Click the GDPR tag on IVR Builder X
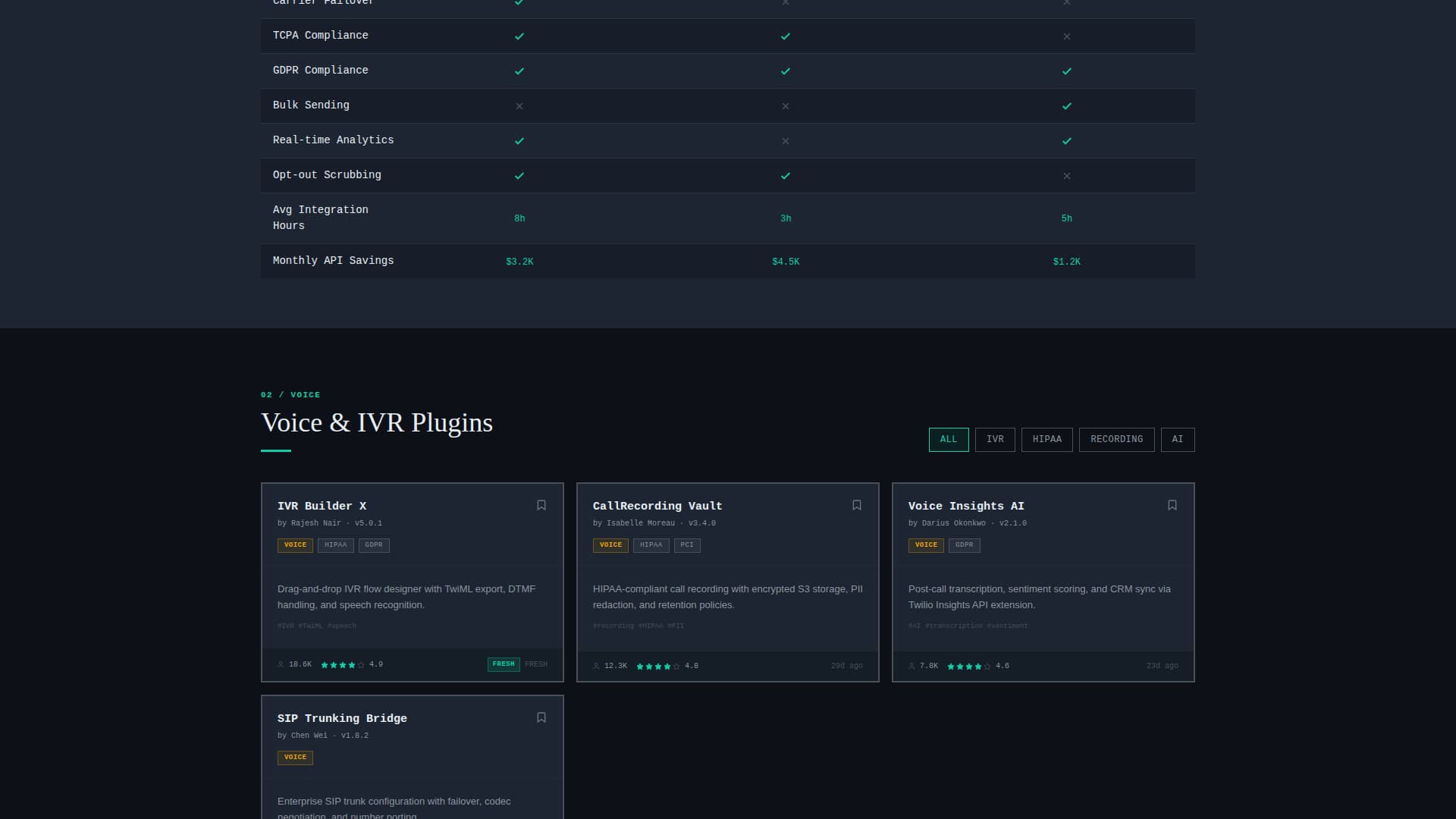Image resolution: width=1456 pixels, height=819 pixels. pos(374,545)
